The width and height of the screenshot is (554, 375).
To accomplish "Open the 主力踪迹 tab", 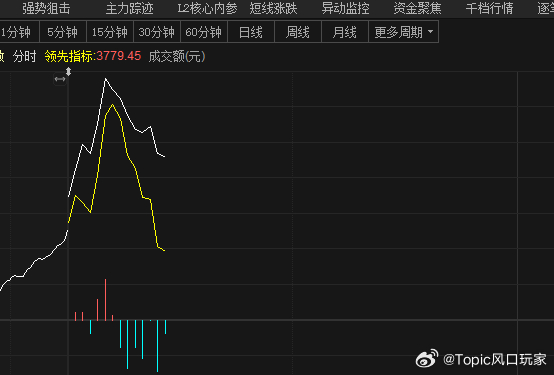I will tap(129, 8).
